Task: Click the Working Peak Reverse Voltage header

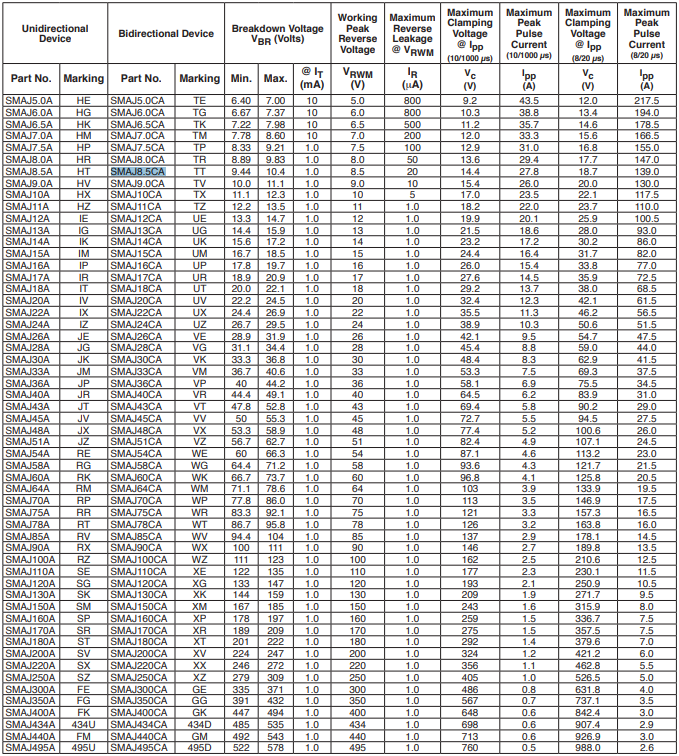Action: (x=357, y=34)
